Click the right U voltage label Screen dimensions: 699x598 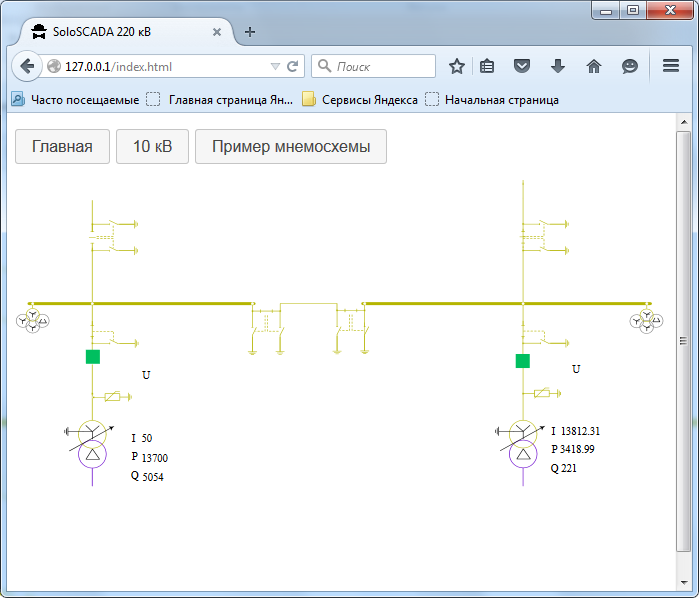tap(576, 369)
